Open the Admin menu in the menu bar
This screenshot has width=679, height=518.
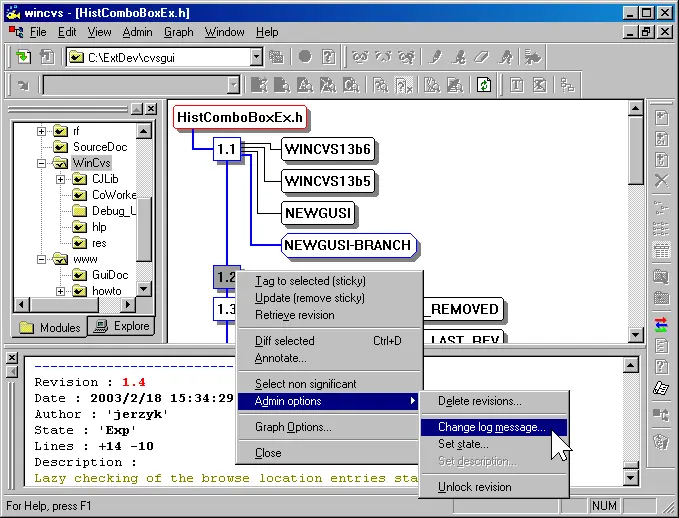pos(137,32)
